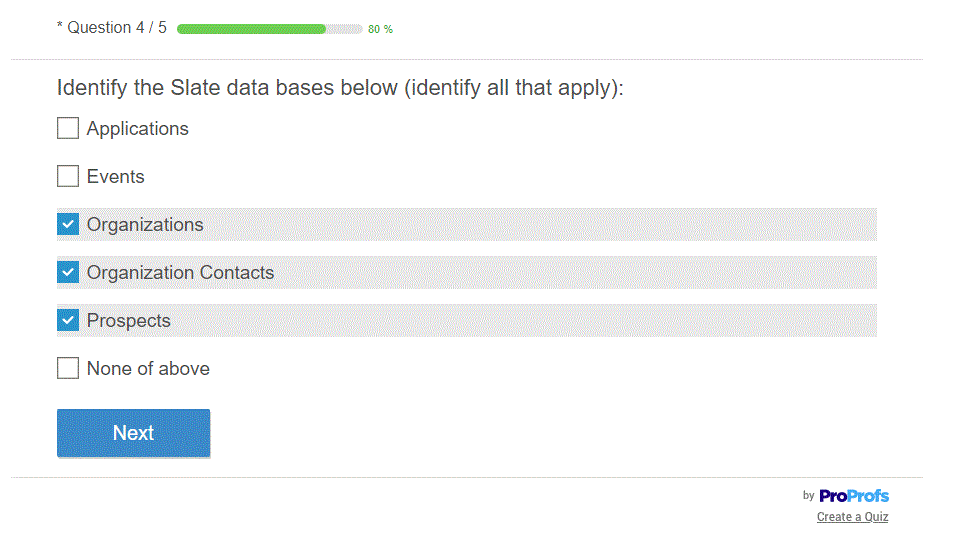This screenshot has height=549, width=970.
Task: Uncheck the Organizations checkbox
Action: point(68,225)
